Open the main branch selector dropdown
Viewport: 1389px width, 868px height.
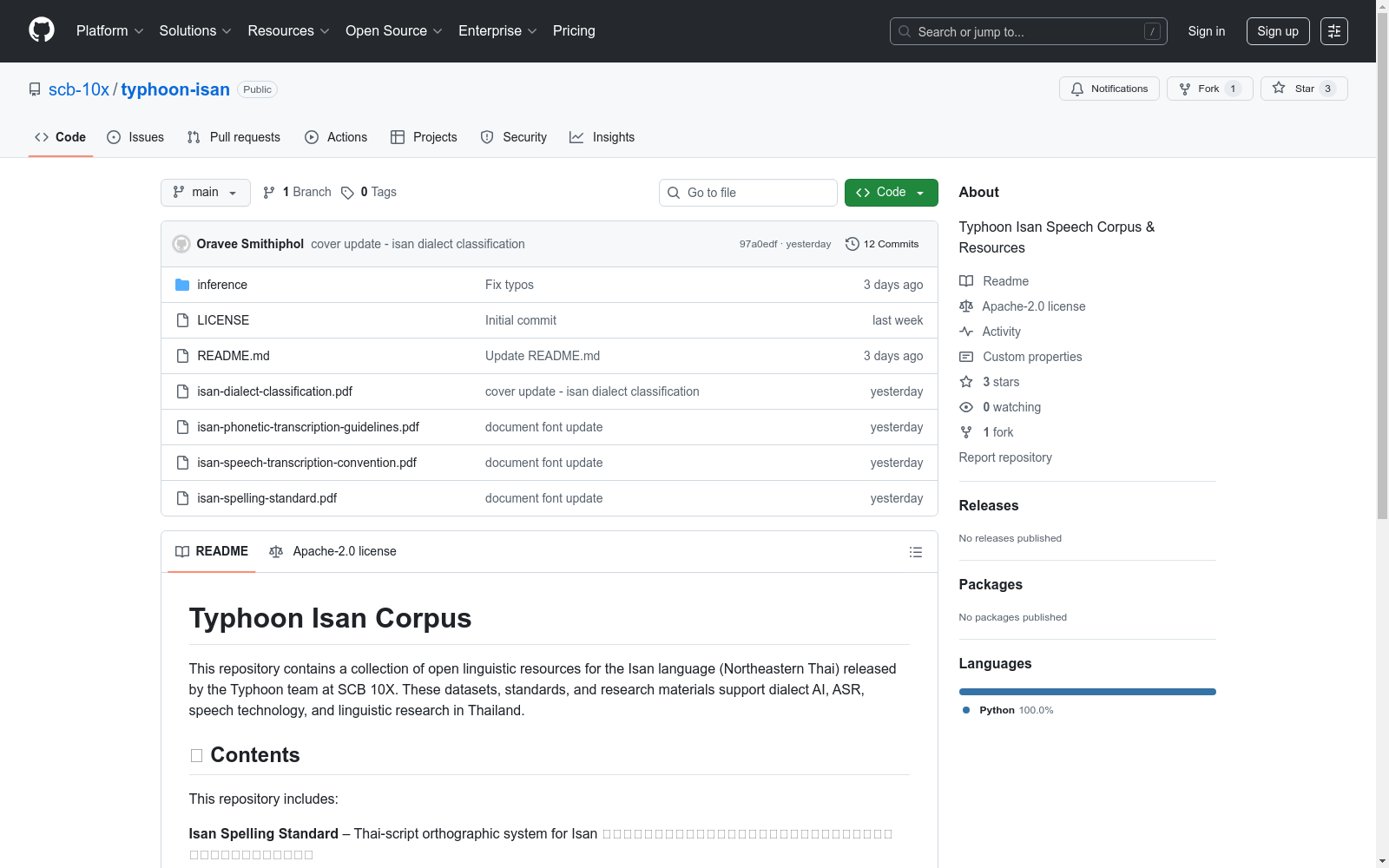tap(206, 193)
